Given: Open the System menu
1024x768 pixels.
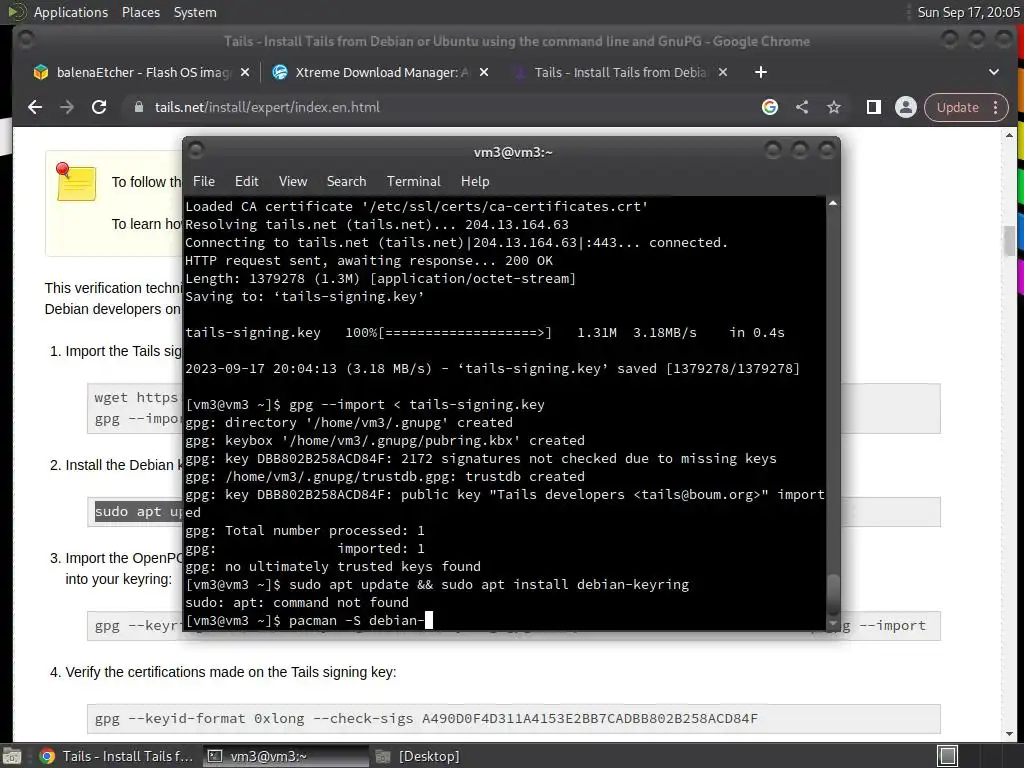Looking at the screenshot, I should (x=195, y=12).
